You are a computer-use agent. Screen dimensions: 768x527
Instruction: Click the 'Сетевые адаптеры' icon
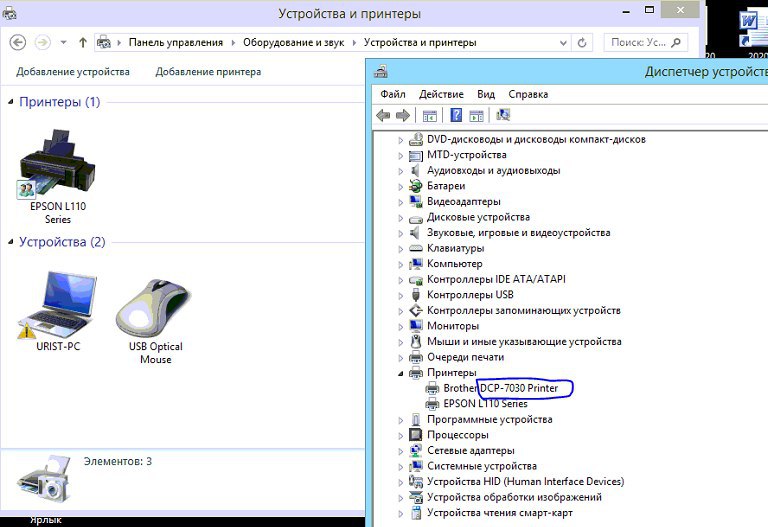click(x=416, y=451)
